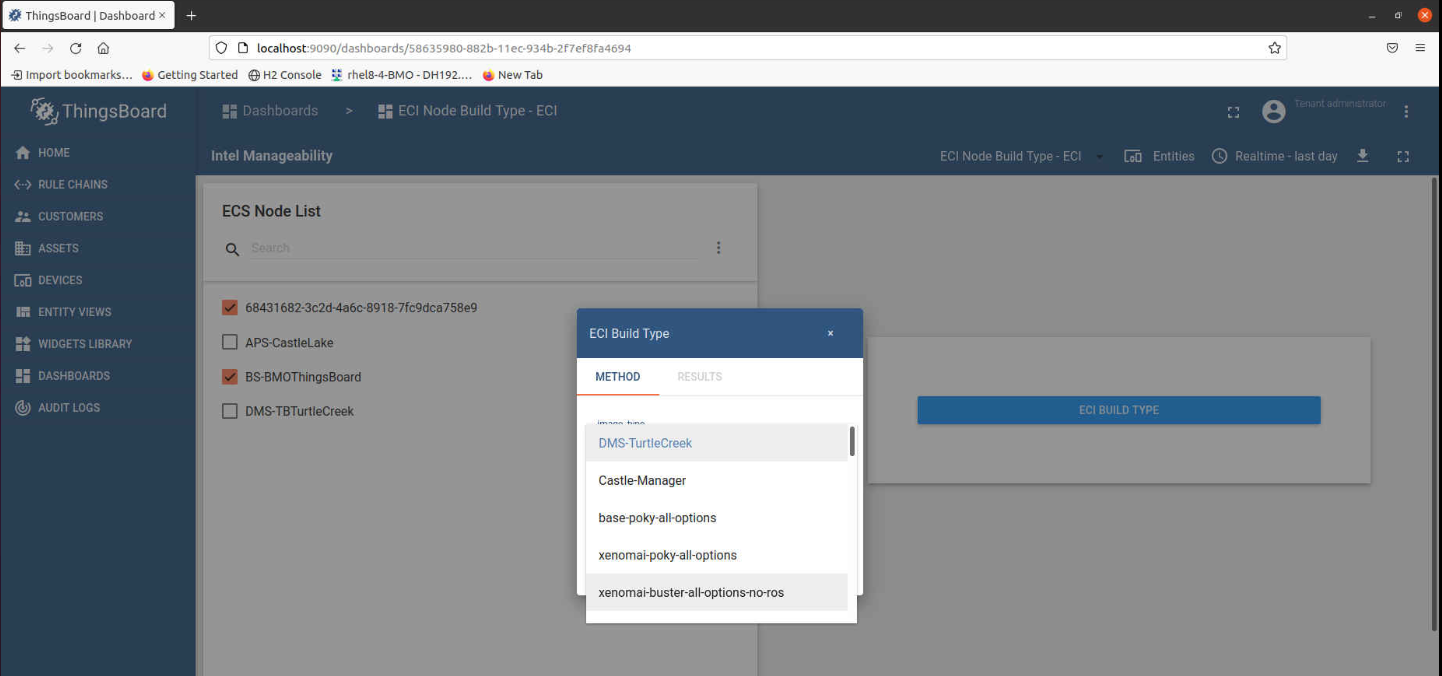Open the Getting Started bookmark
The width and height of the screenshot is (1442, 676).
click(x=190, y=75)
